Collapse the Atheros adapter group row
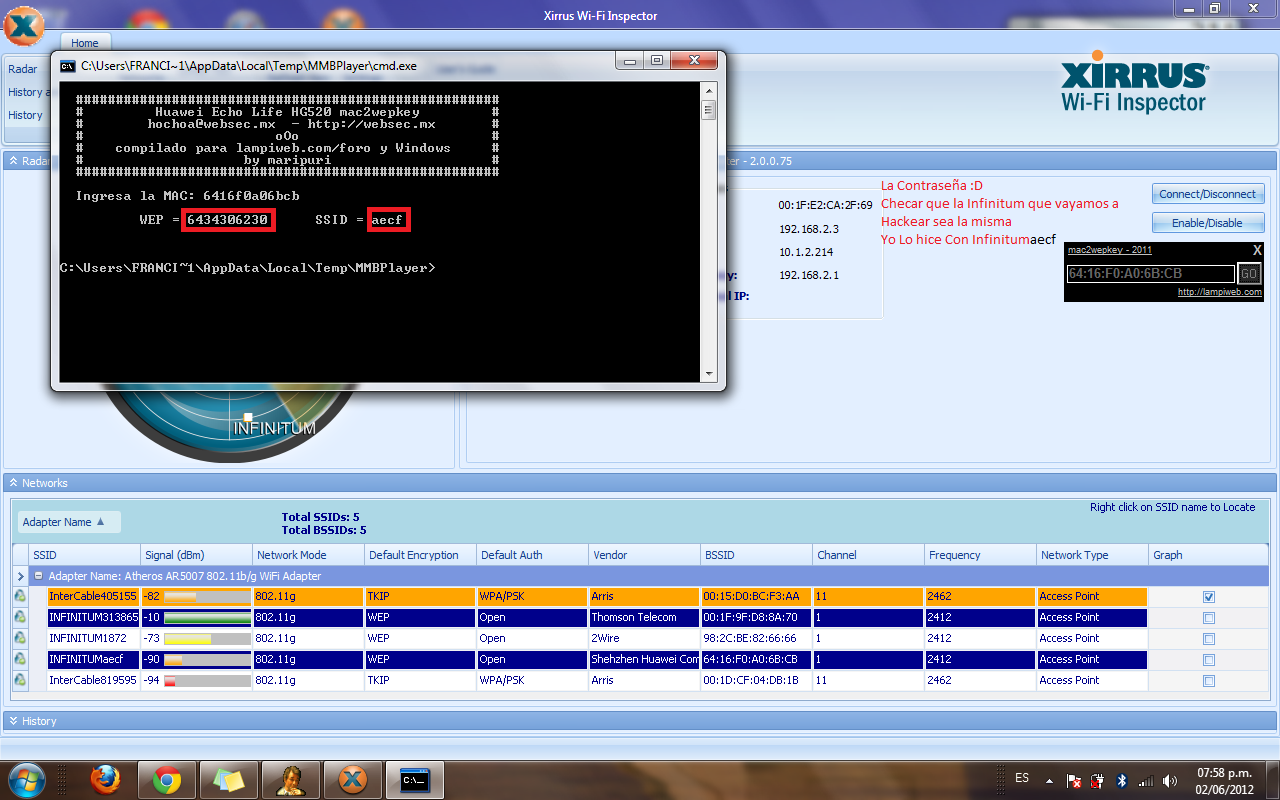The height and width of the screenshot is (800, 1280). point(38,576)
